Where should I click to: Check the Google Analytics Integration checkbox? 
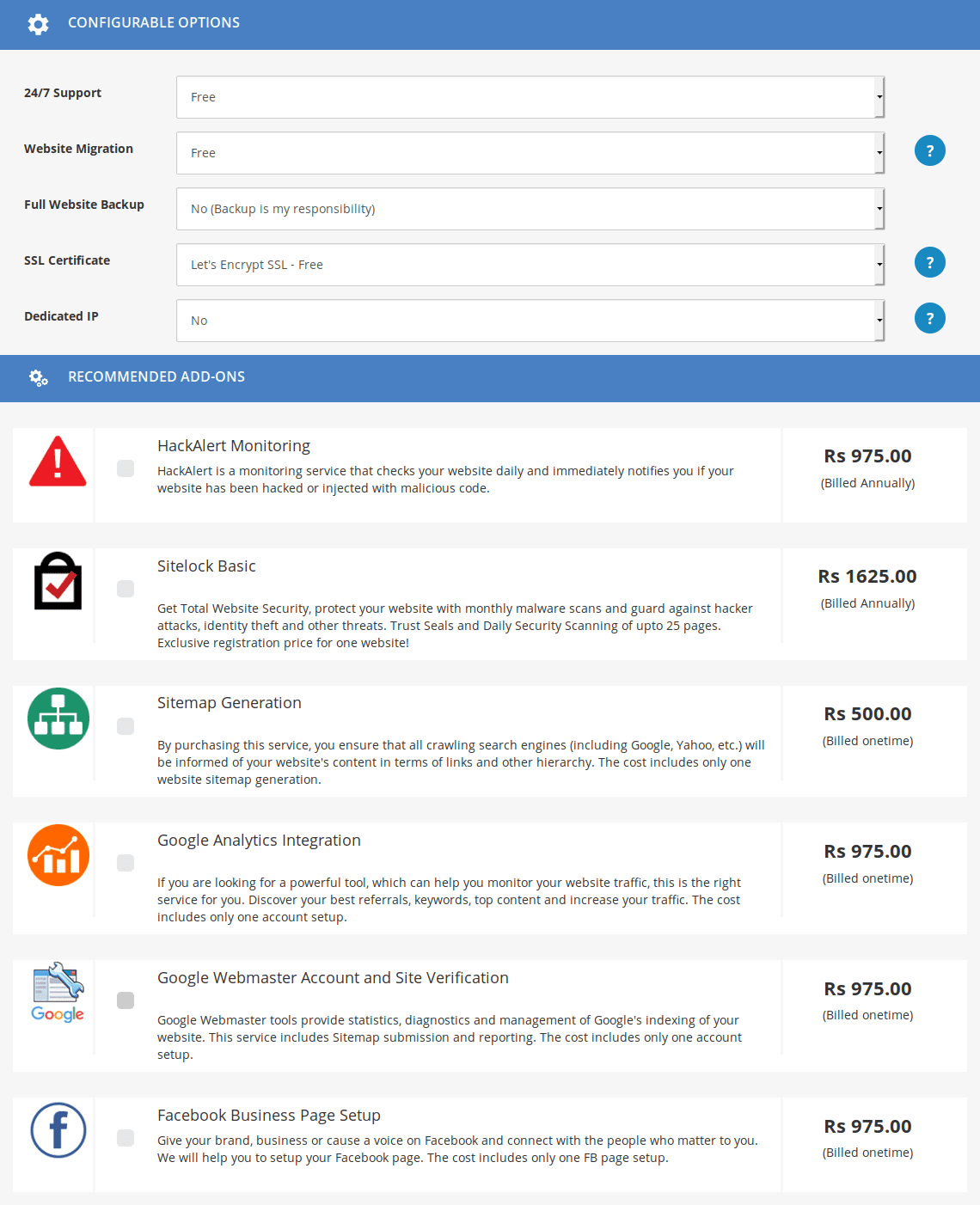126,863
